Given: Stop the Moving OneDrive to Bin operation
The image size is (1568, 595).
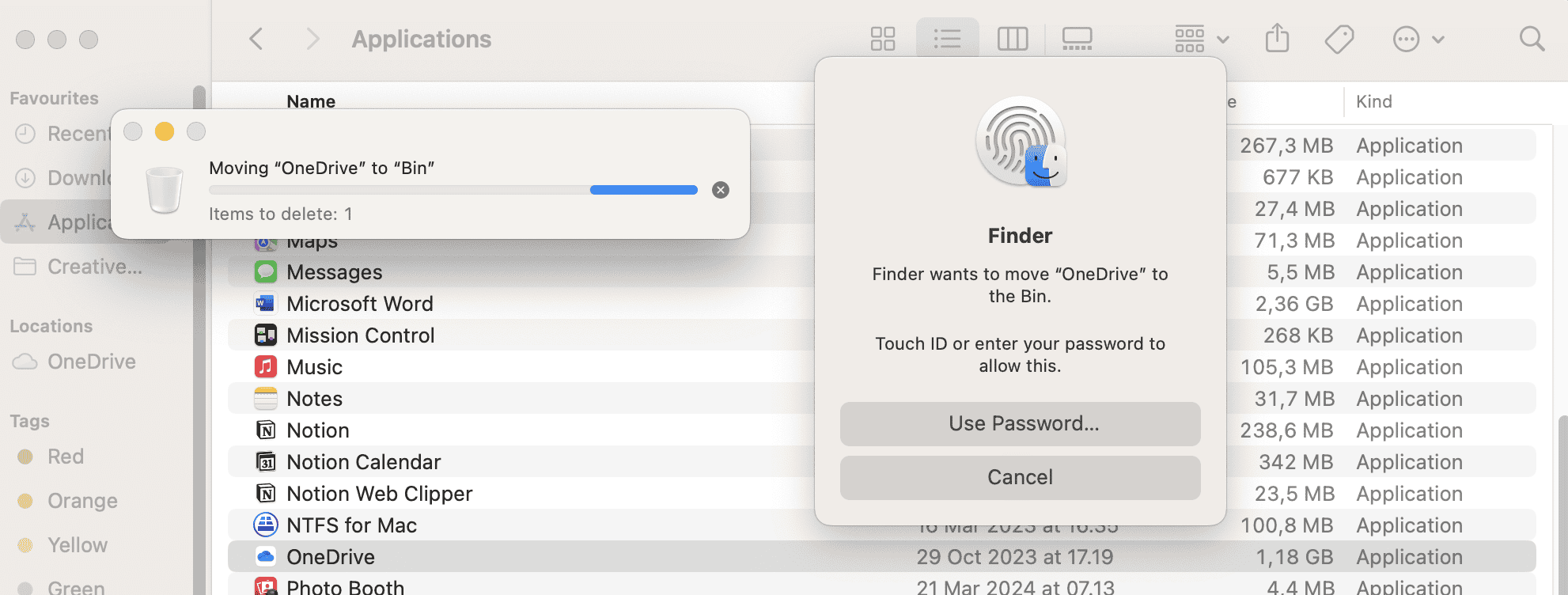Looking at the screenshot, I should [720, 190].
